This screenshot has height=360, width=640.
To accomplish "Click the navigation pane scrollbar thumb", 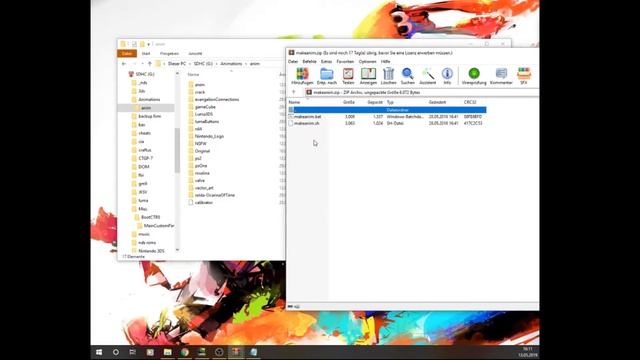I will click(x=177, y=150).
